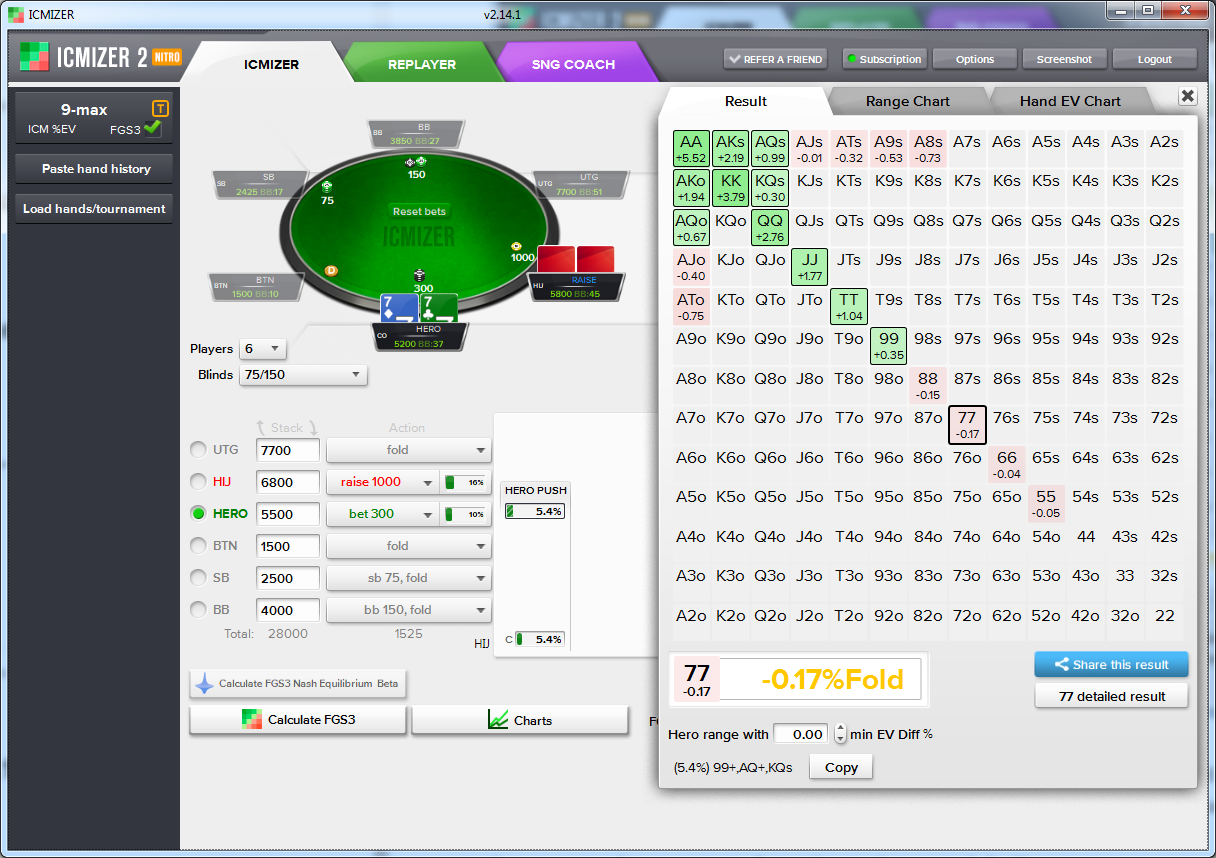Click Paste hand history button
This screenshot has height=858, width=1216.
click(x=95, y=169)
